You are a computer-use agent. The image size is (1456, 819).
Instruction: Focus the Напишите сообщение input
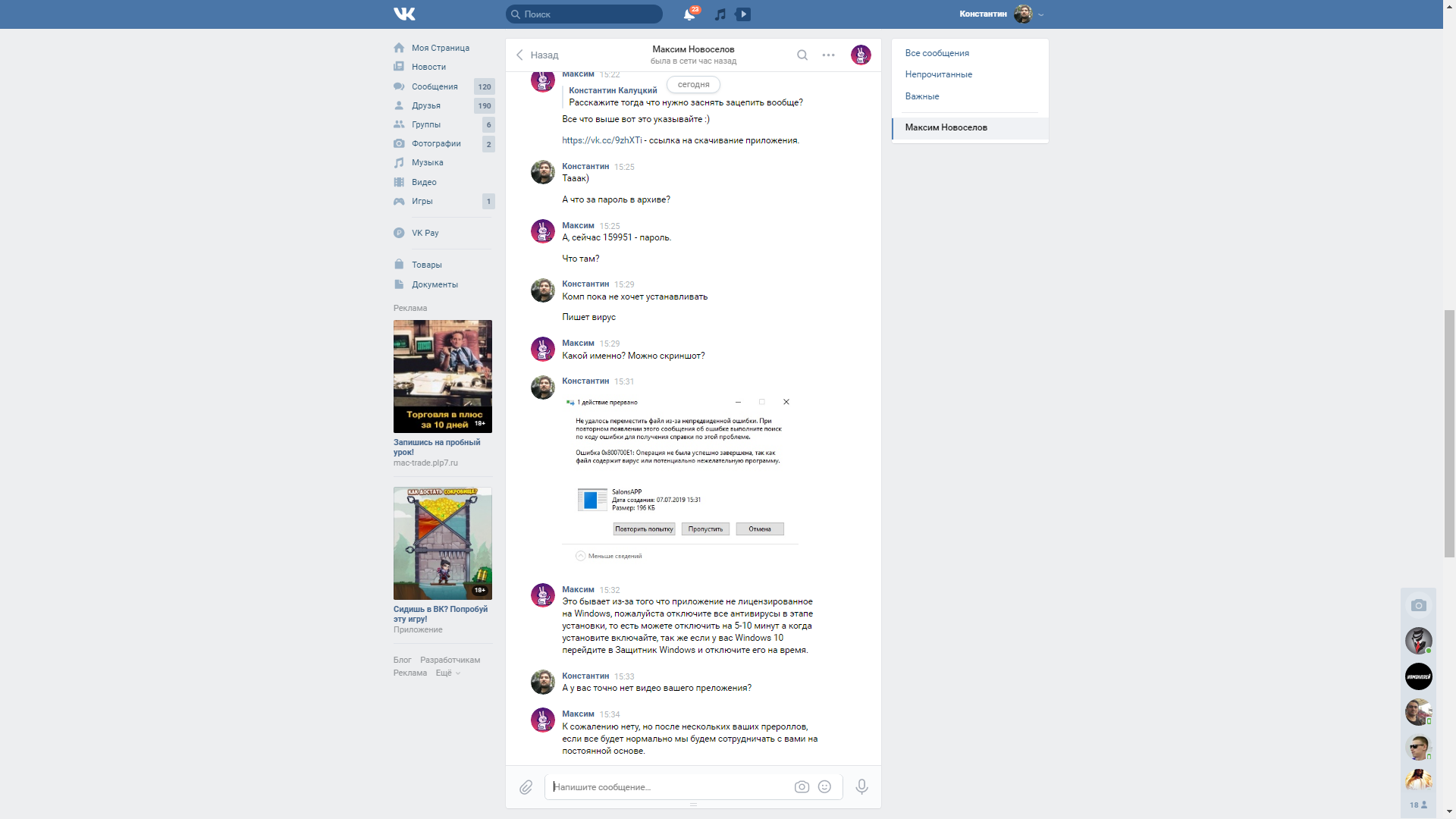tap(667, 787)
